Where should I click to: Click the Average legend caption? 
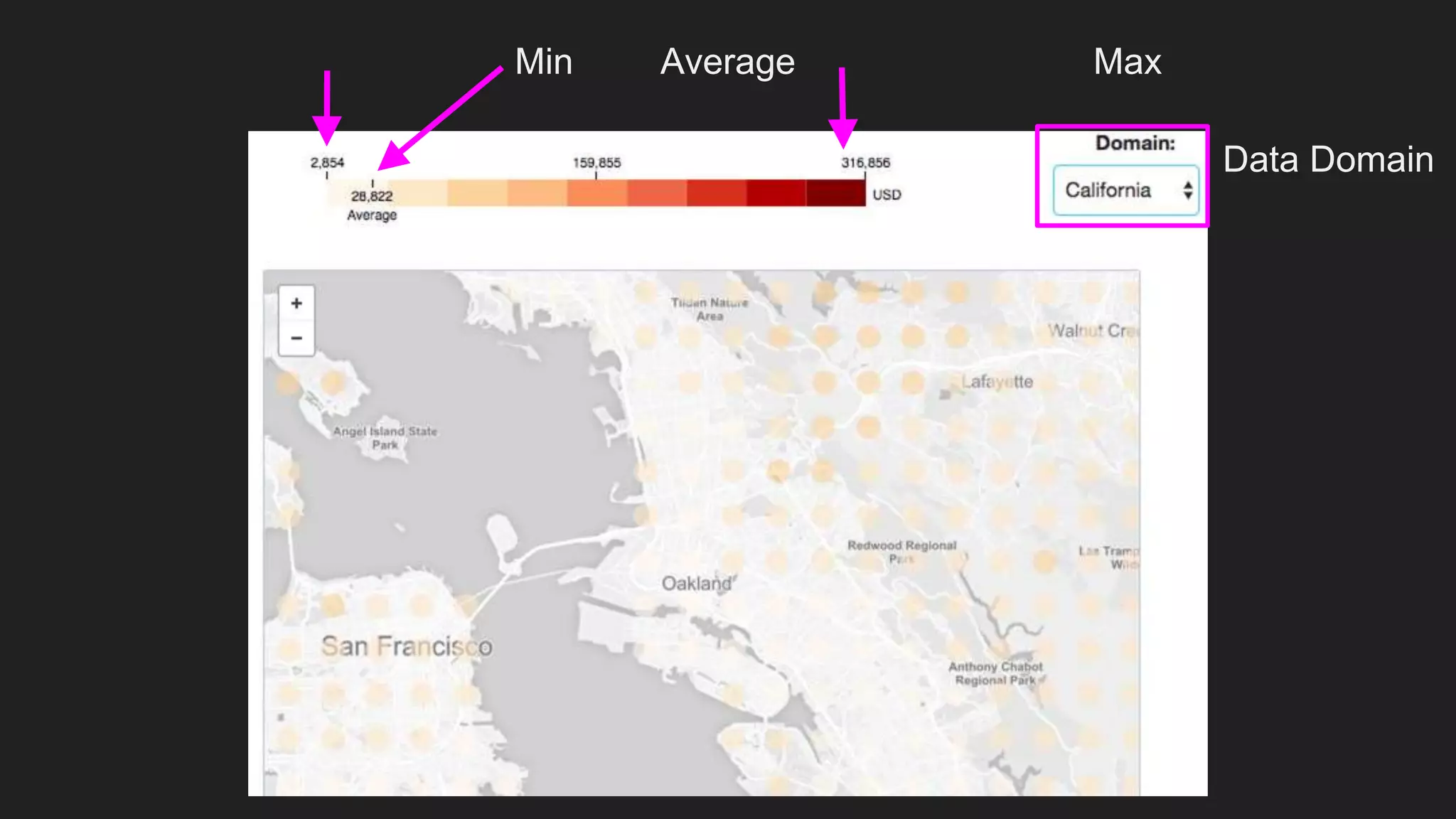(372, 215)
